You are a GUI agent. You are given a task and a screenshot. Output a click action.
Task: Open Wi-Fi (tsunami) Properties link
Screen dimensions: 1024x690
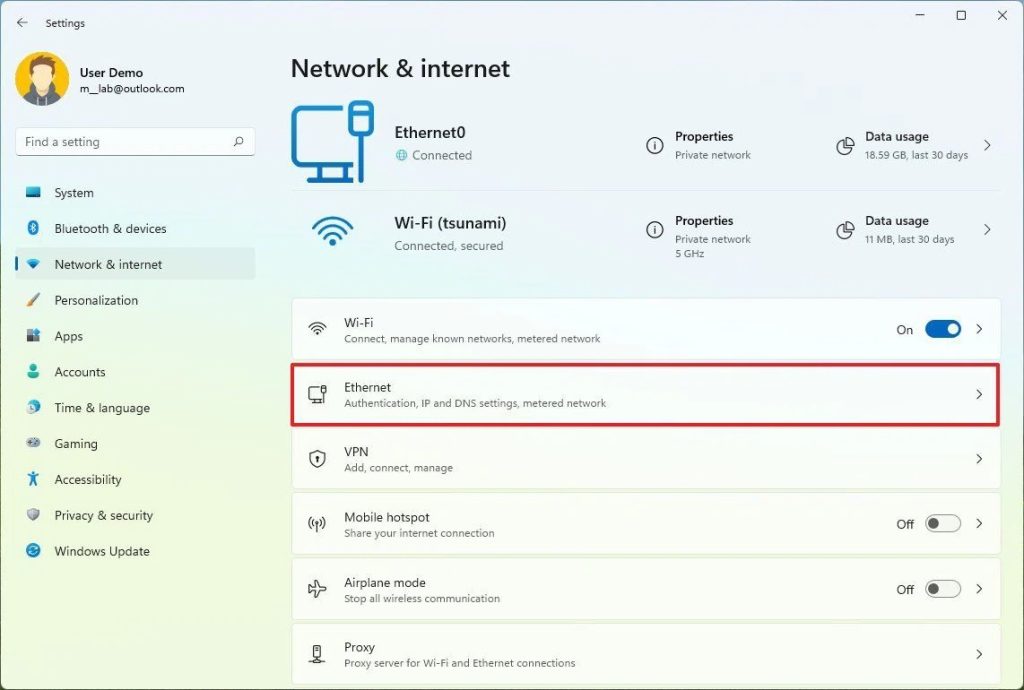coord(704,221)
